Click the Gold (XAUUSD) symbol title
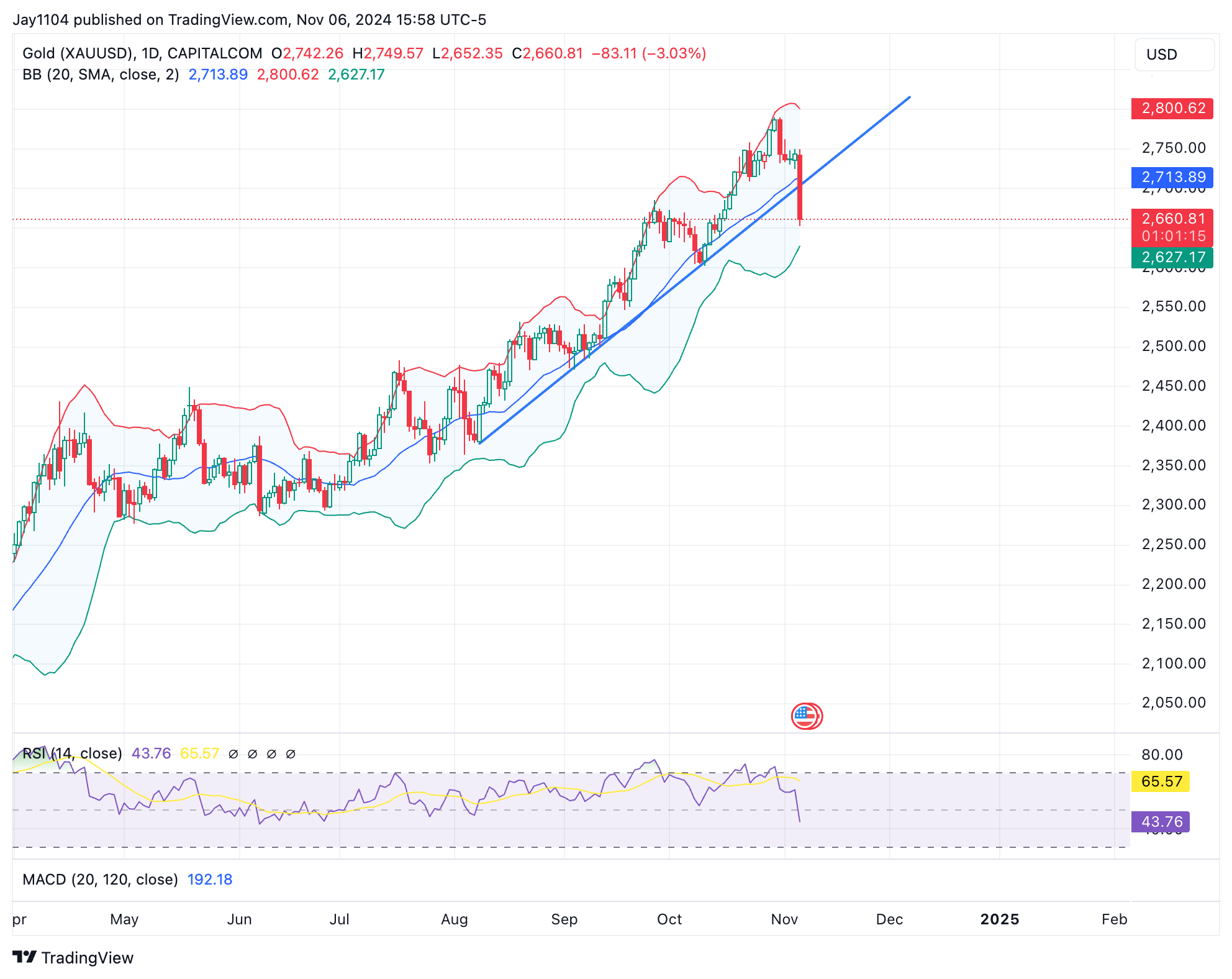 [142, 53]
